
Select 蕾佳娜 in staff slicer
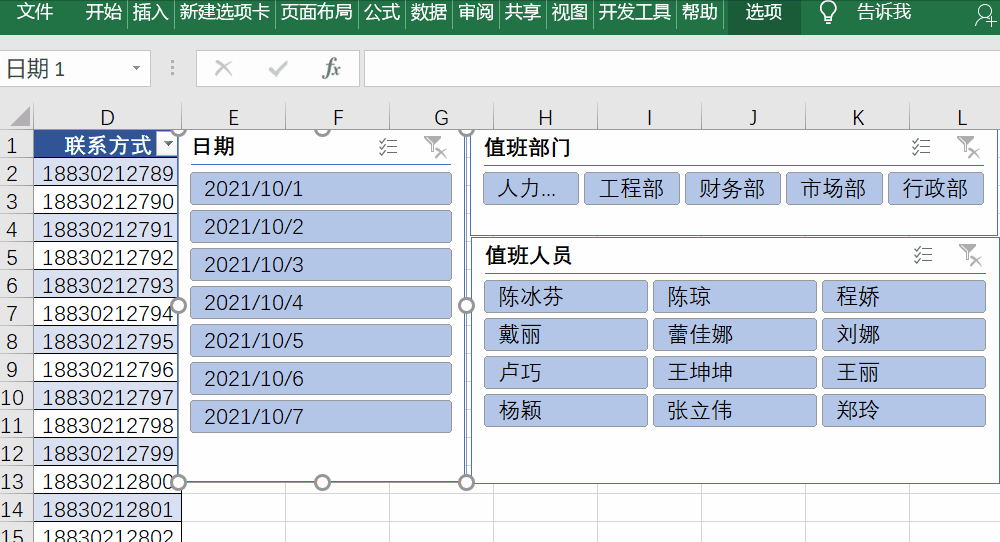click(735, 334)
